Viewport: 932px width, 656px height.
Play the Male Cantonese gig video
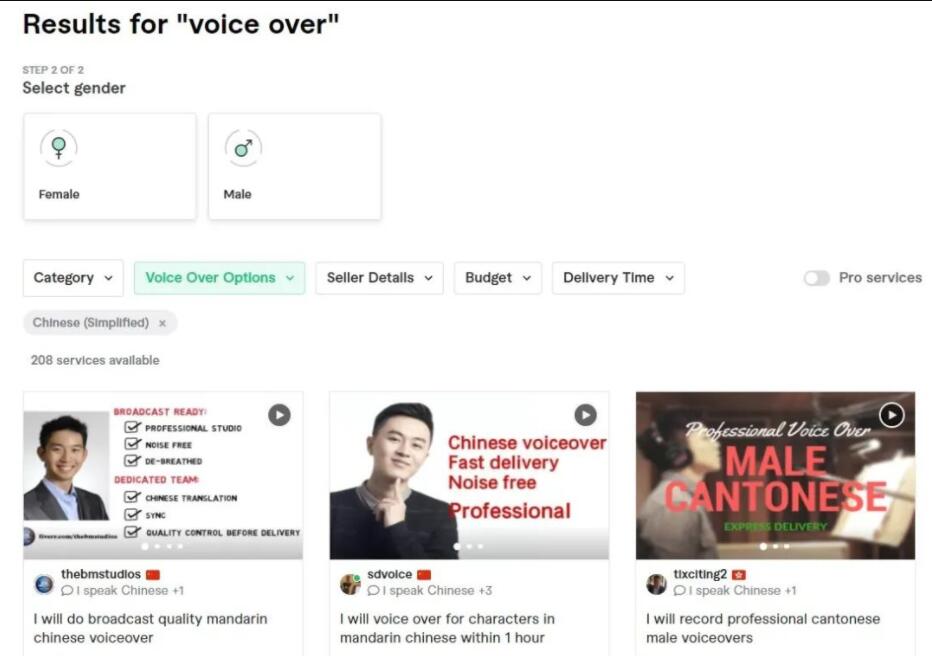pyautogui.click(x=892, y=415)
